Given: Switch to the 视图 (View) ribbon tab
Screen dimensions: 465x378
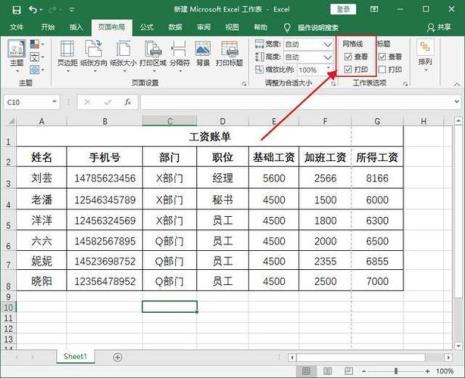Looking at the screenshot, I should (232, 27).
